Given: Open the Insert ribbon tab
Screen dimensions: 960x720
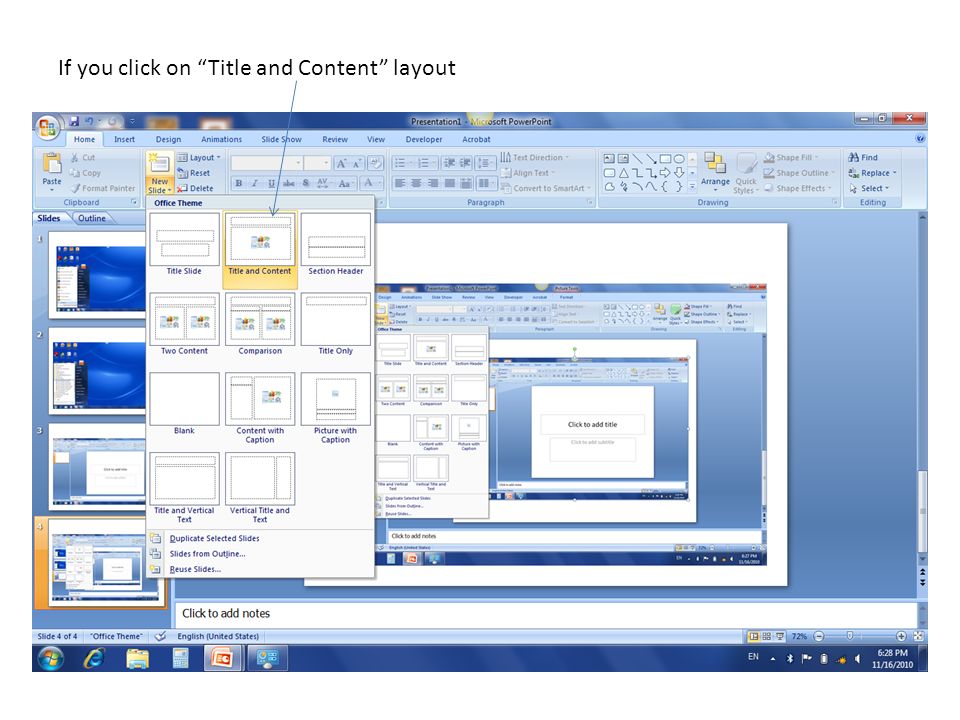Looking at the screenshot, I should pyautogui.click(x=124, y=140).
